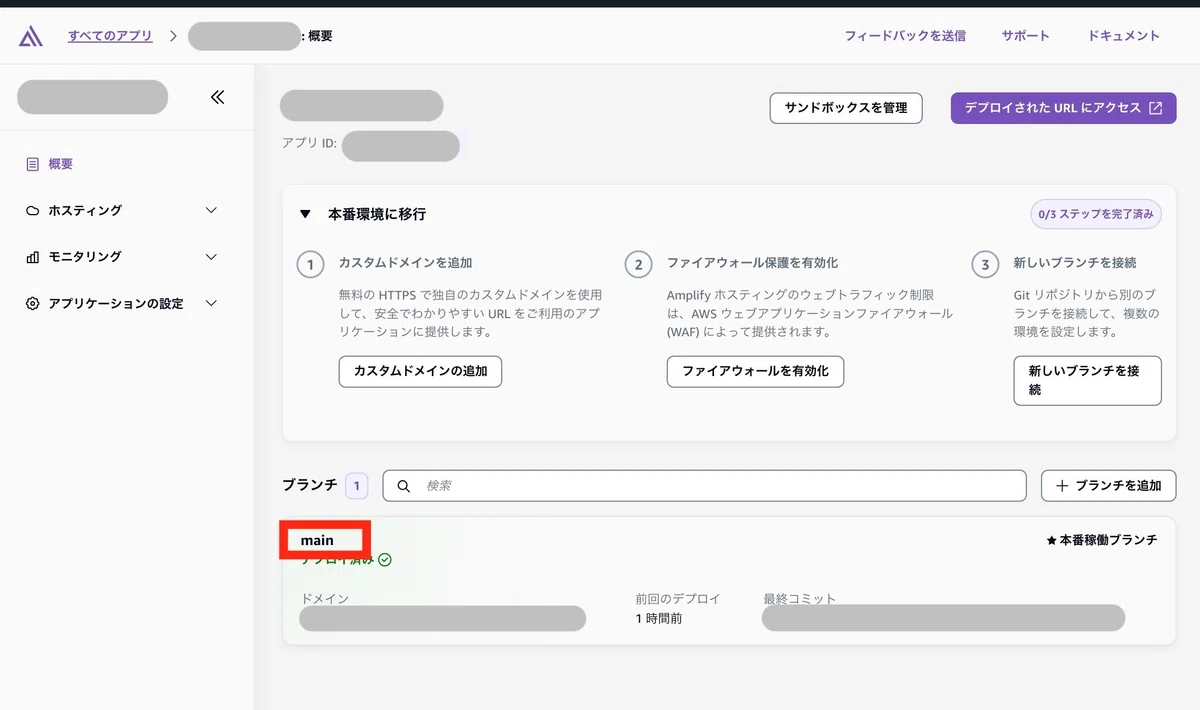This screenshot has height=710, width=1200.
Task: Expand the モニタリング menu chevron
Action: 211,257
